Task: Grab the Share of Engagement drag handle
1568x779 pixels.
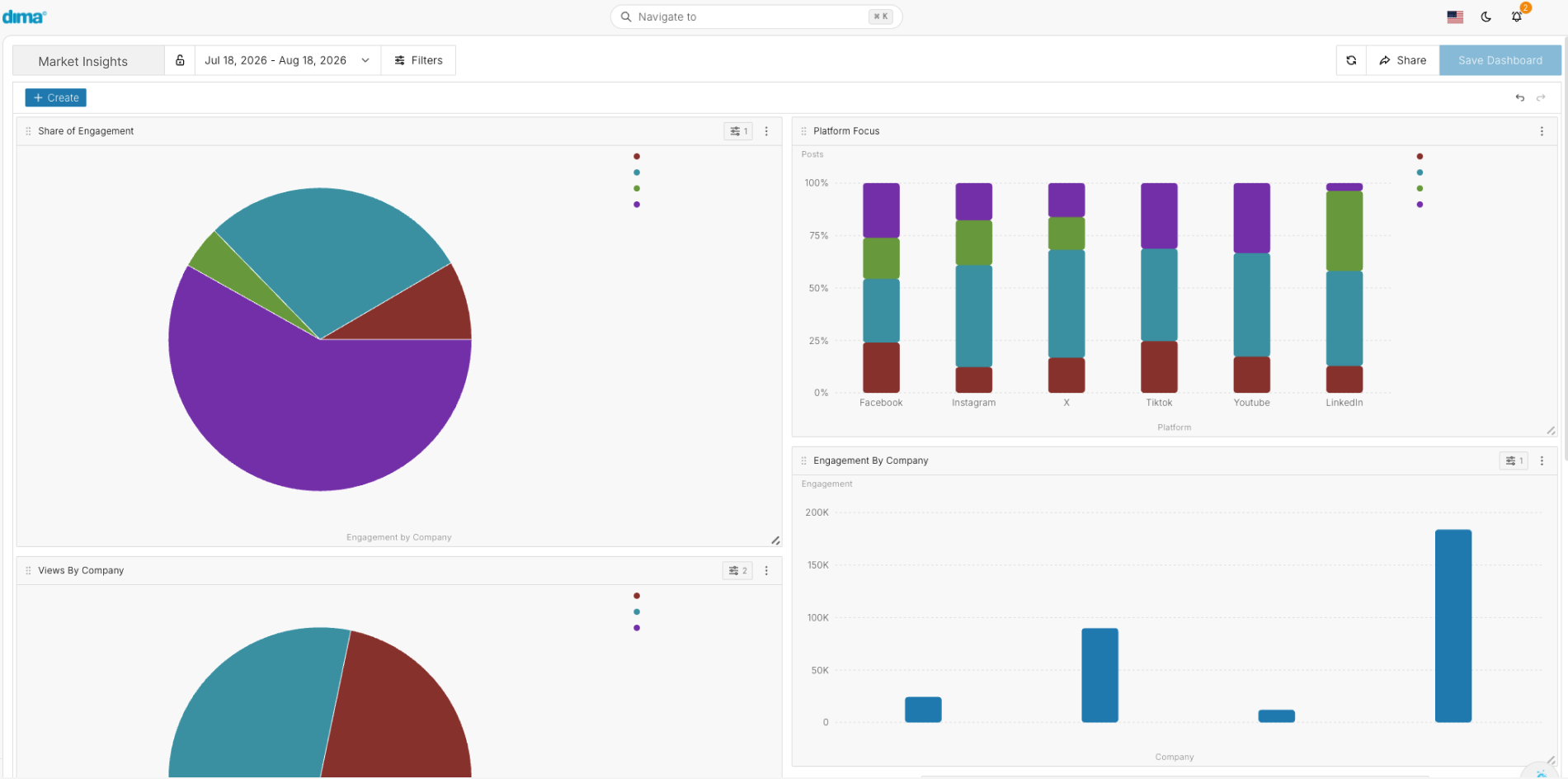Action: pyautogui.click(x=28, y=131)
